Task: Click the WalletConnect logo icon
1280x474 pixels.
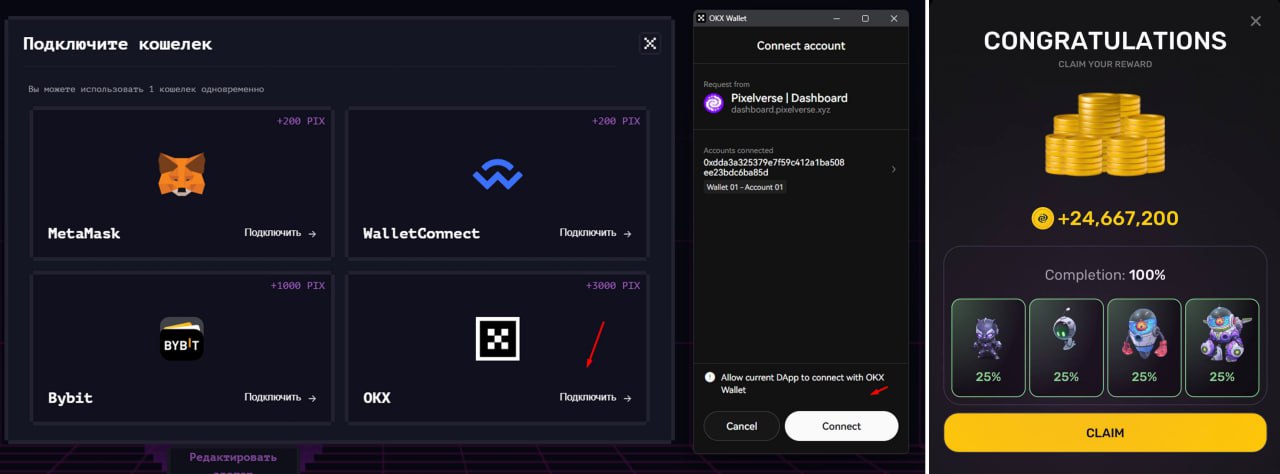Action: [x=497, y=176]
